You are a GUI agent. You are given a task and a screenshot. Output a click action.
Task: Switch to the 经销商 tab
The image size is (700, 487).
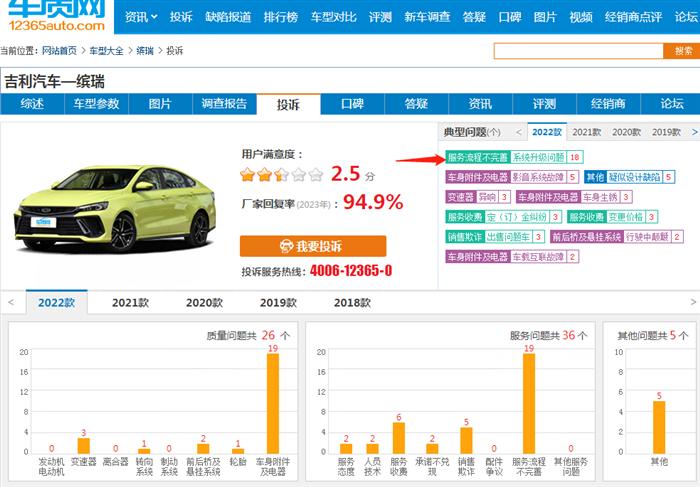click(x=608, y=104)
